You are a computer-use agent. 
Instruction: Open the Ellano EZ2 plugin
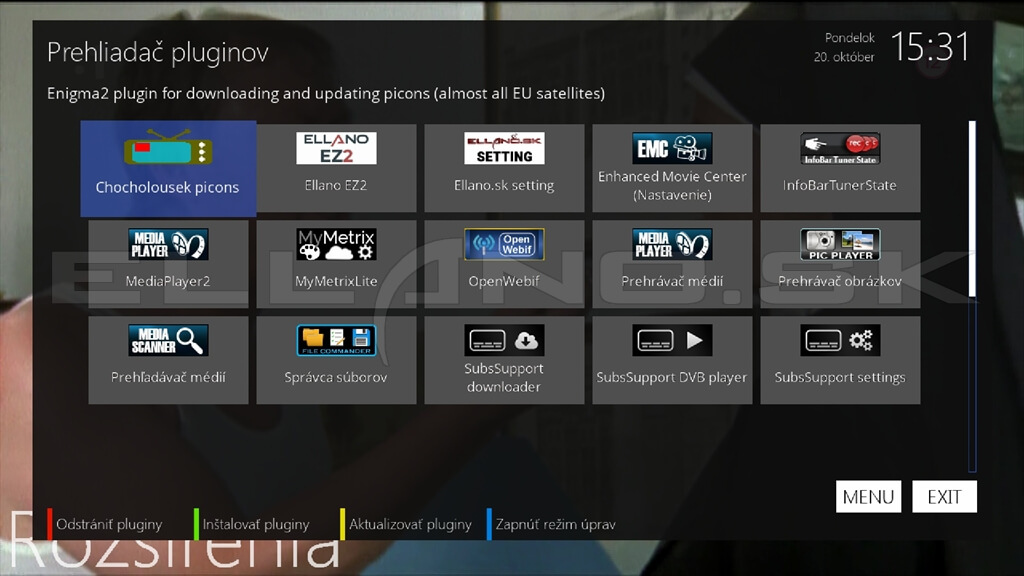(x=336, y=168)
